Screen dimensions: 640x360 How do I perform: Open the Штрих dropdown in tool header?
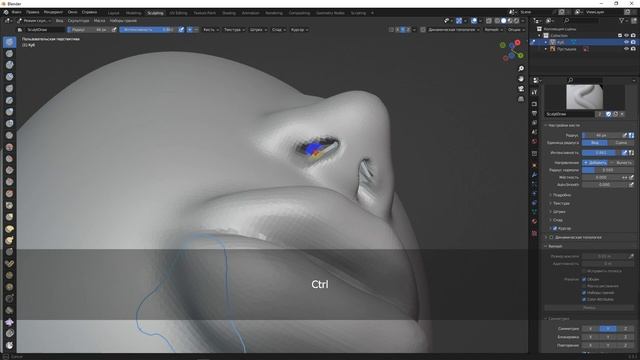[x=258, y=30]
